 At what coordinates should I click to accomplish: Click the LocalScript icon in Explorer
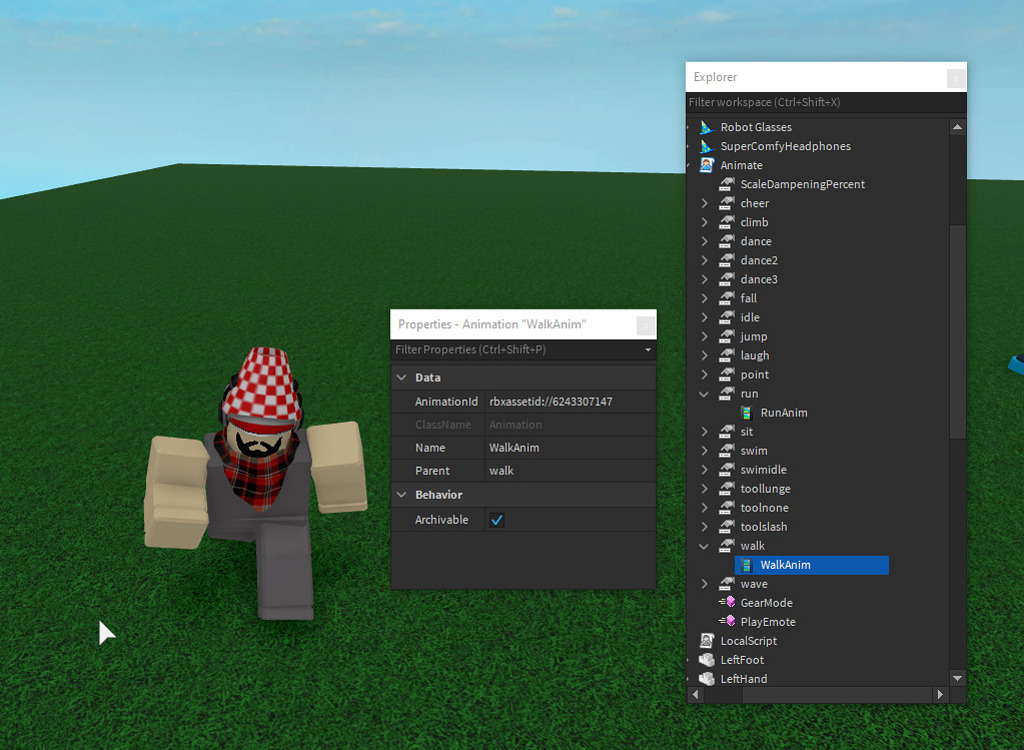tap(707, 641)
